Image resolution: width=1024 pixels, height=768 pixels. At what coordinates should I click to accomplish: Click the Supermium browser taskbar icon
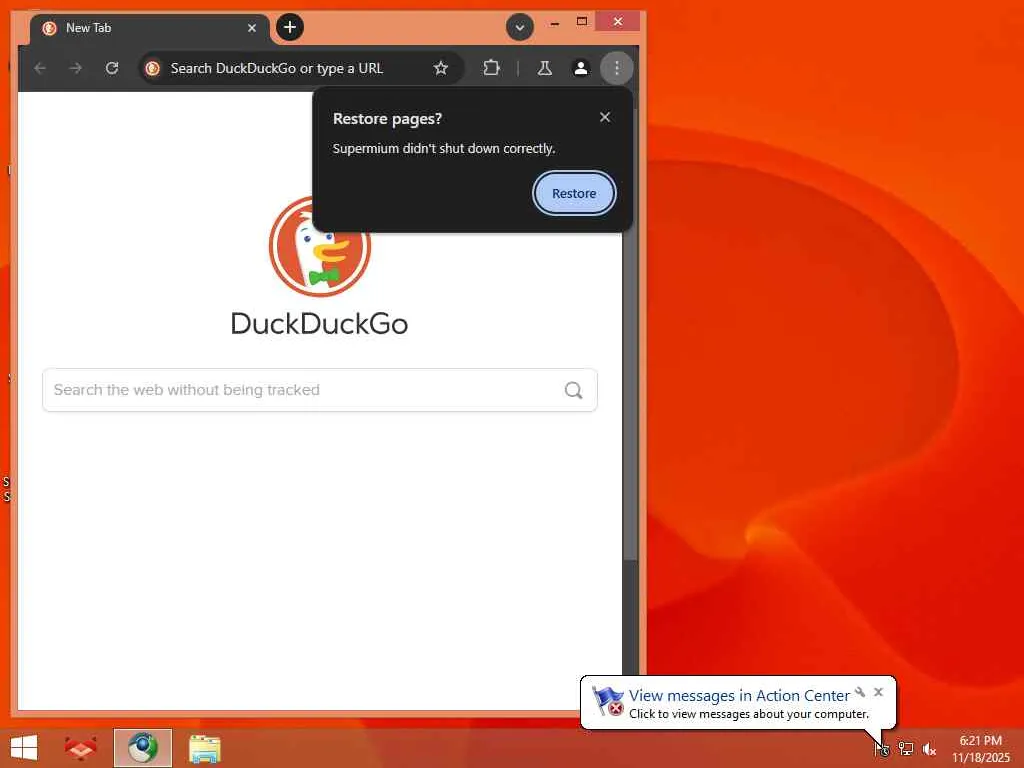(142, 748)
